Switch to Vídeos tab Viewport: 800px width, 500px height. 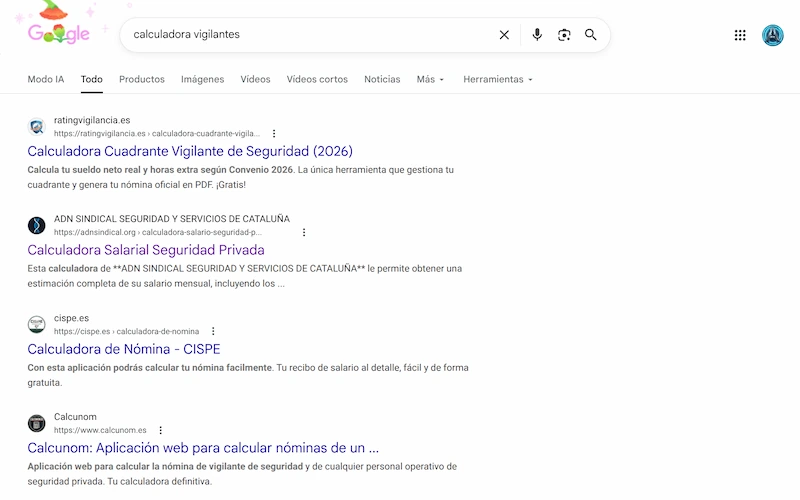tap(256, 80)
